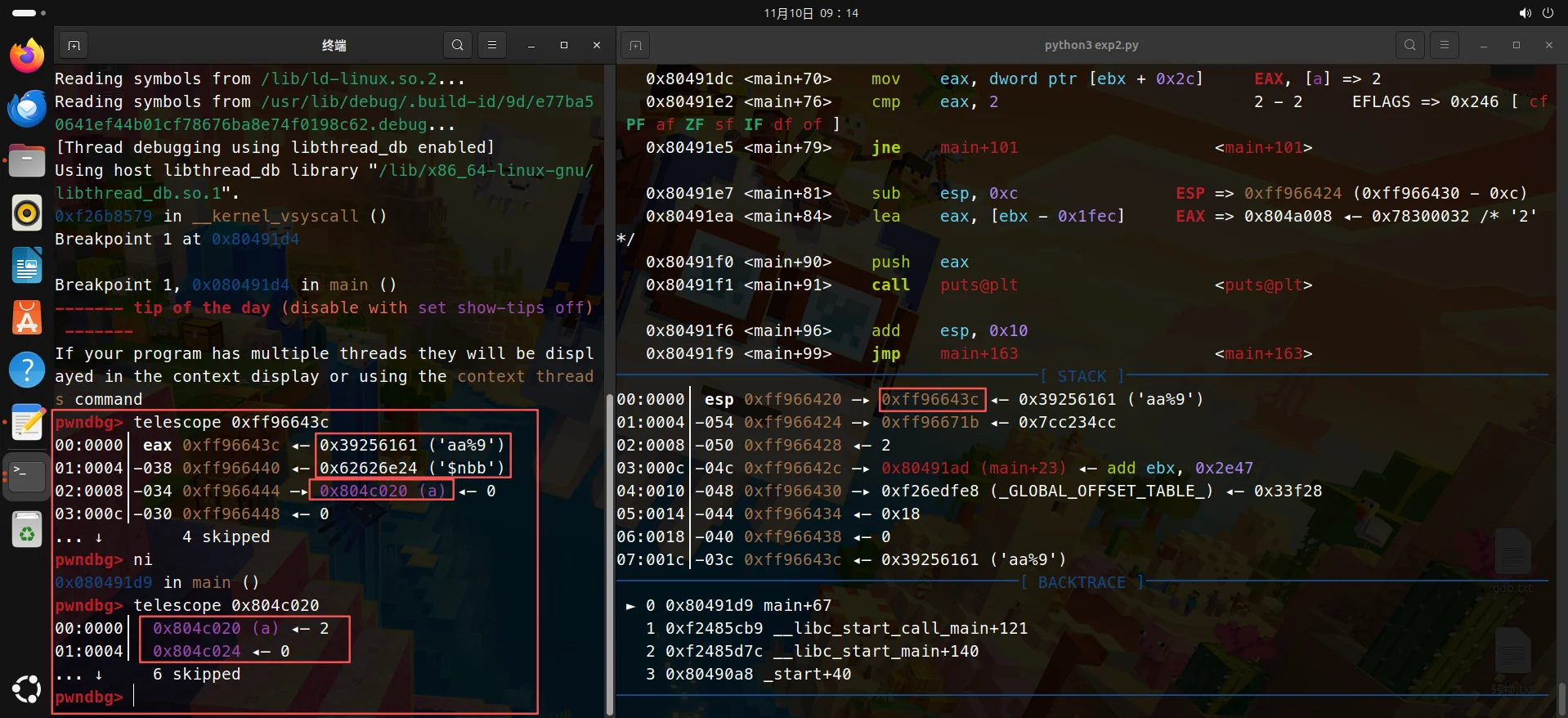The height and width of the screenshot is (718, 1568).
Task: Open the Files manager in dock
Action: (27, 160)
